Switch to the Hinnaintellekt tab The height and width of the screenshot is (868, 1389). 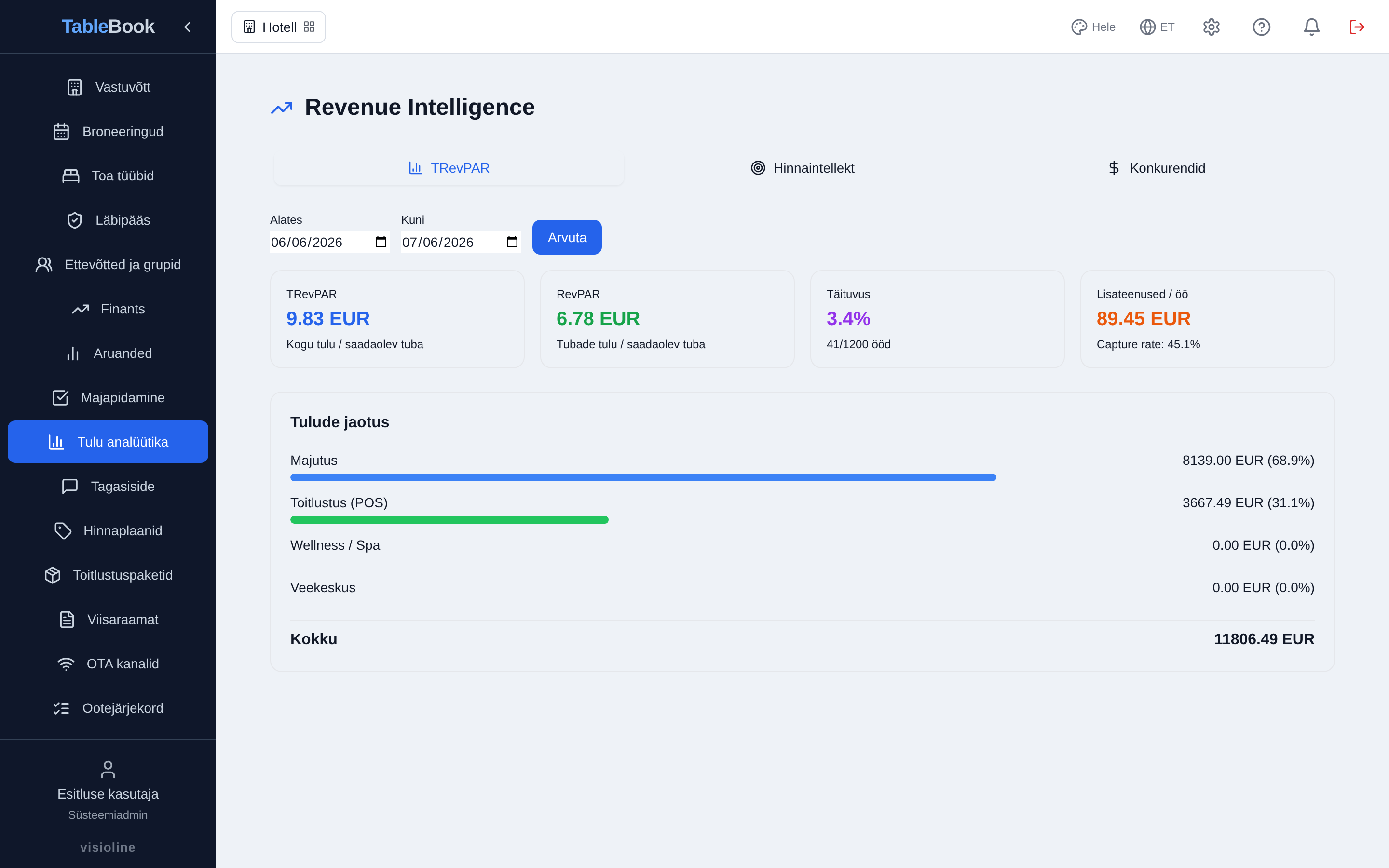pos(803,168)
